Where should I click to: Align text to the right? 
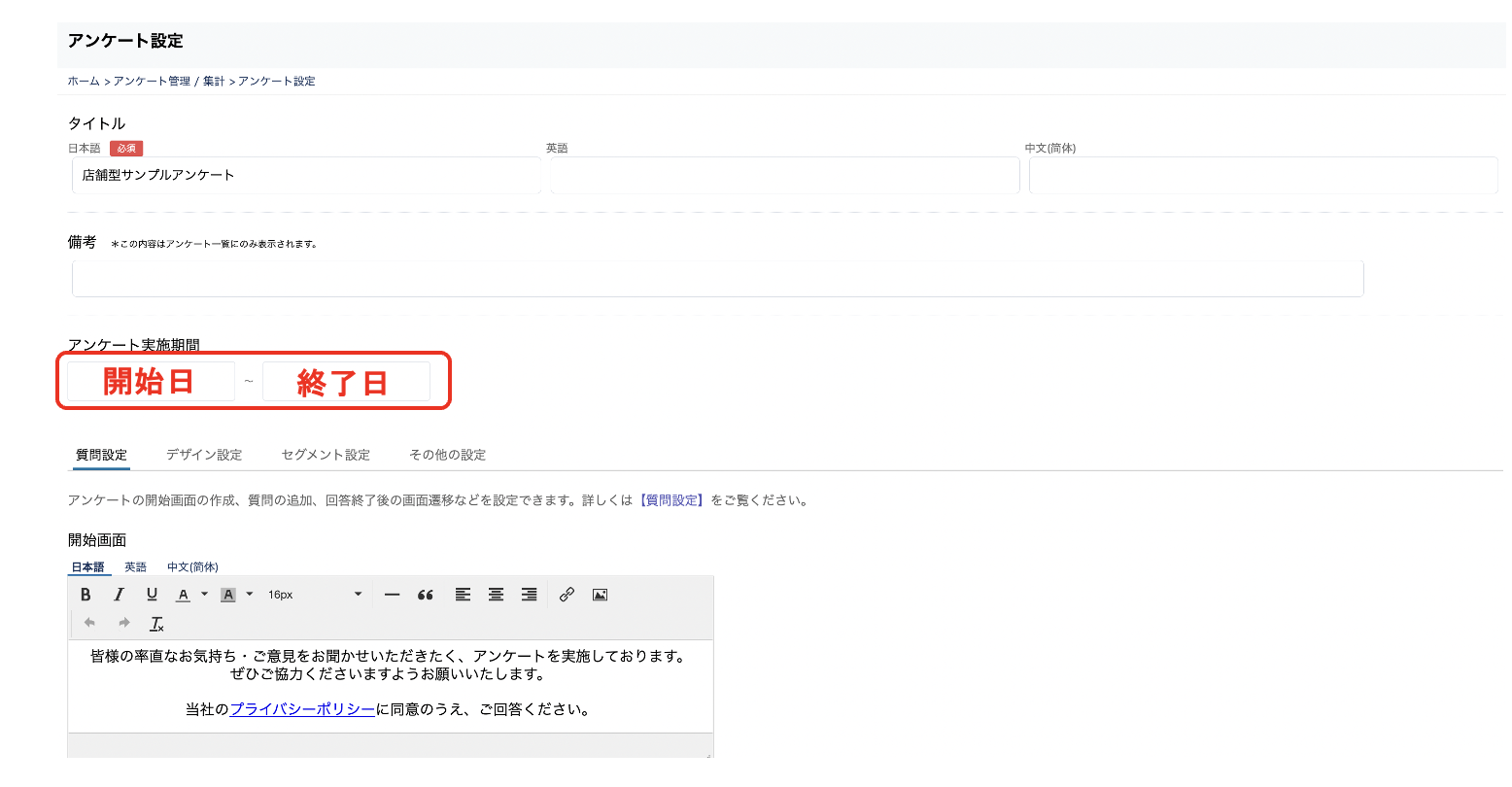tap(529, 594)
